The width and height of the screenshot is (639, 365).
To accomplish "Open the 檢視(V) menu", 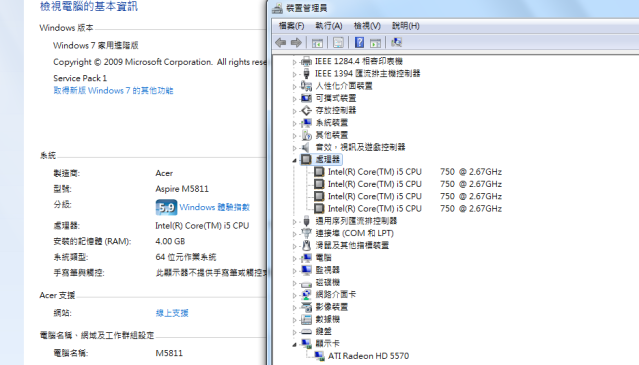I will point(367,26).
